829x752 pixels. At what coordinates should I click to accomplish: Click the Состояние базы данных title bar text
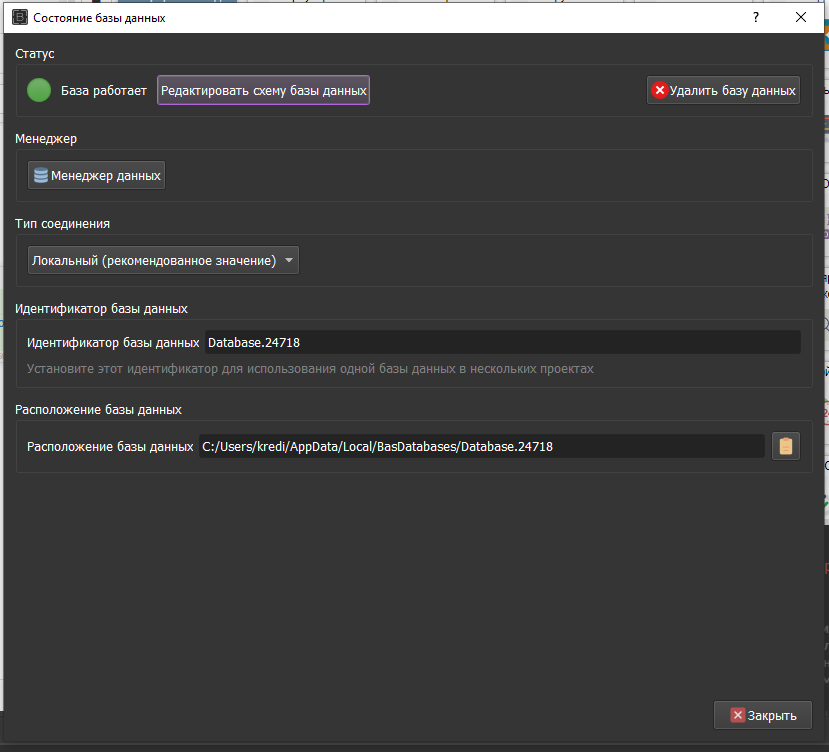(x=100, y=17)
